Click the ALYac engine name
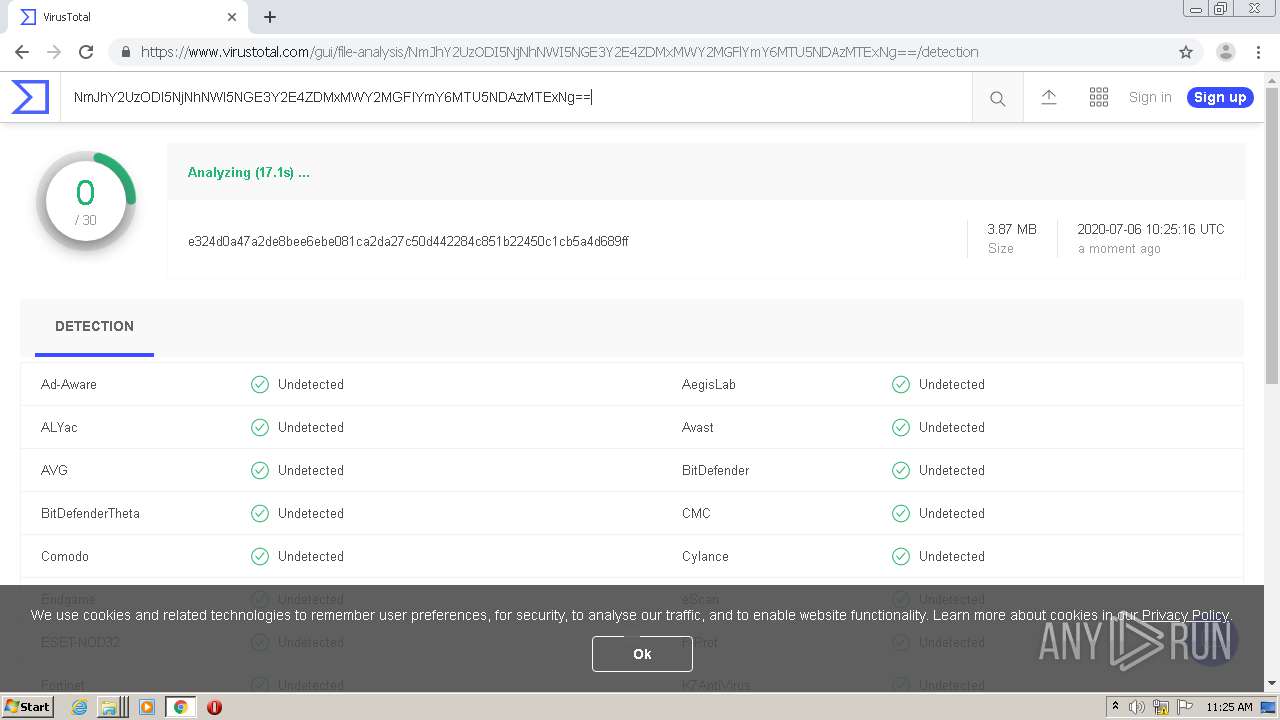The width and height of the screenshot is (1280, 720). click(59, 427)
